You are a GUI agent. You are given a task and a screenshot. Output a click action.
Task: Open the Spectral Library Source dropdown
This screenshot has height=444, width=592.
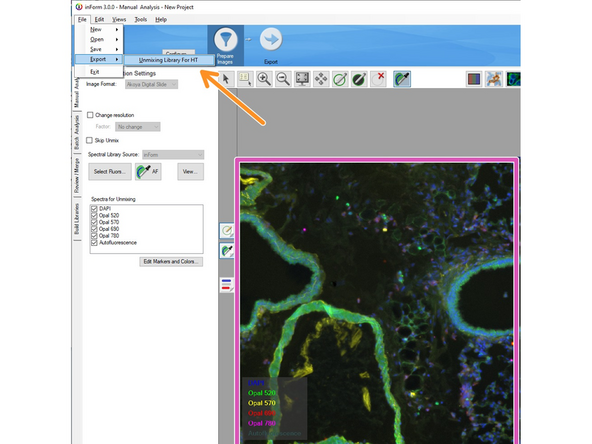[173, 155]
